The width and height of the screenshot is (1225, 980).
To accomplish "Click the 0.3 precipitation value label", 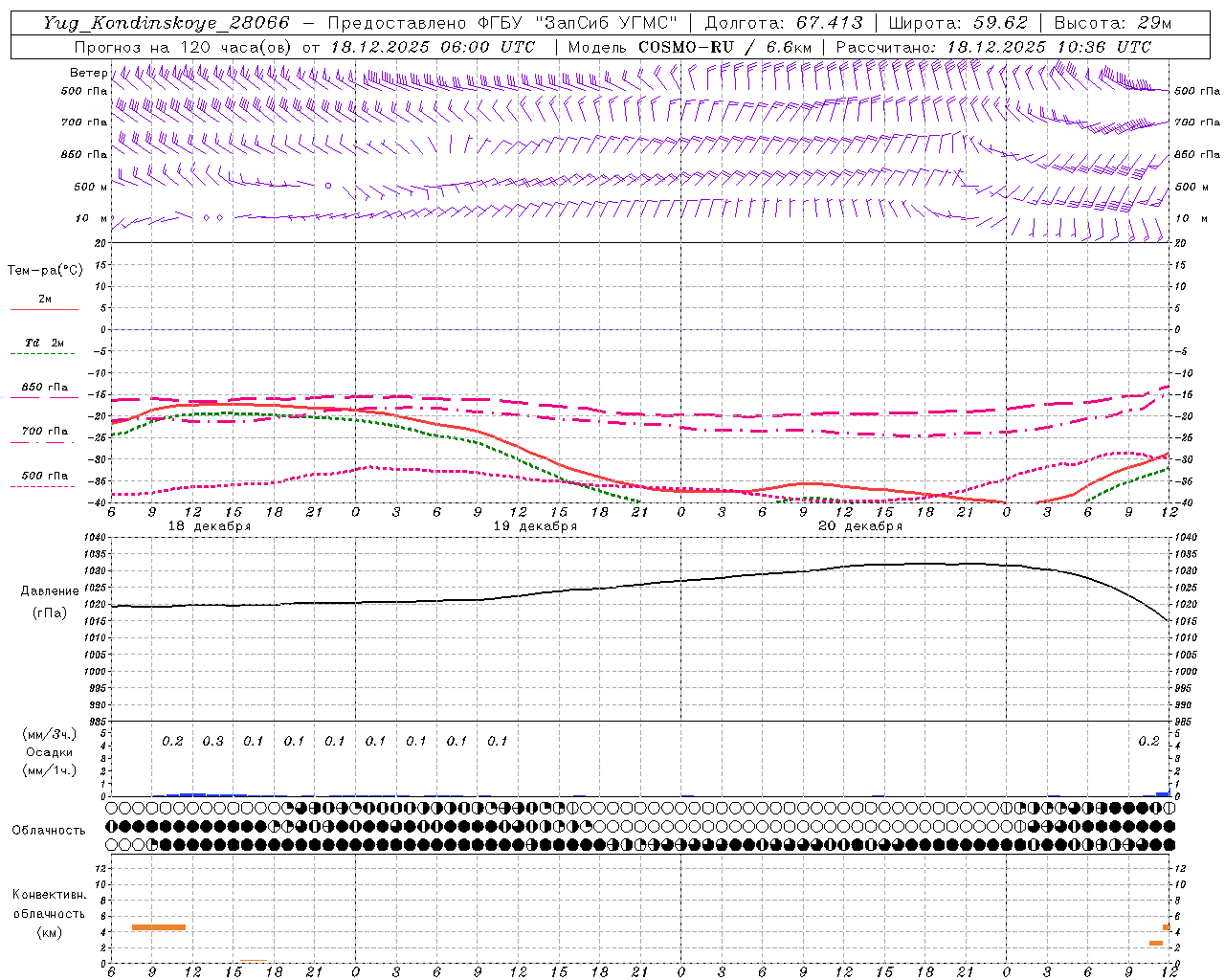I will [212, 741].
